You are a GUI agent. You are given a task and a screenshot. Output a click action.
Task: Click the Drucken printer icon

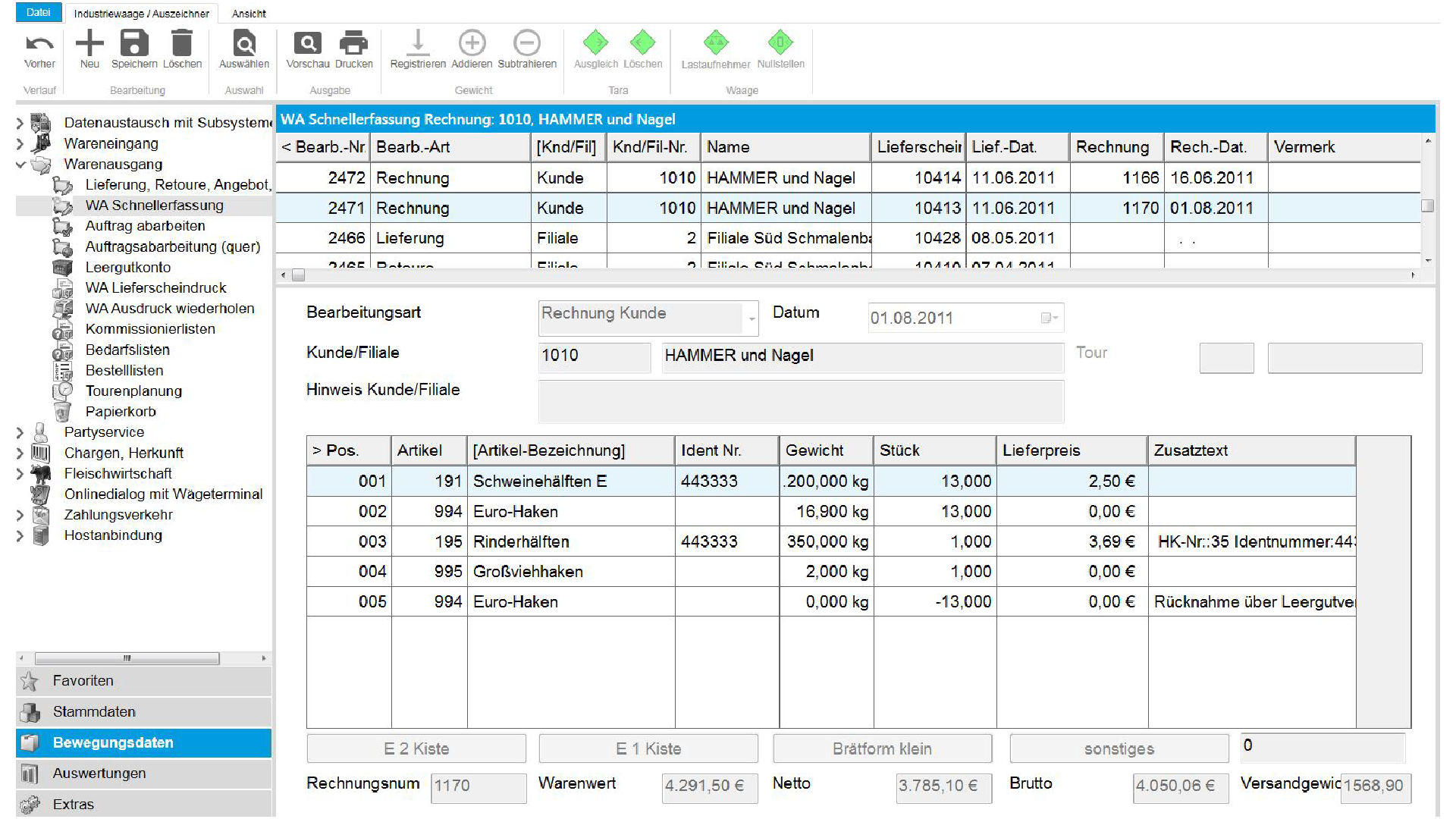[353, 43]
